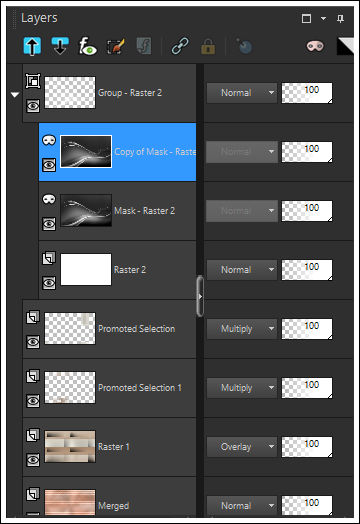Screen dimensions: 360x524
Task: Click the pin auto-hide icon
Action: (340, 18)
